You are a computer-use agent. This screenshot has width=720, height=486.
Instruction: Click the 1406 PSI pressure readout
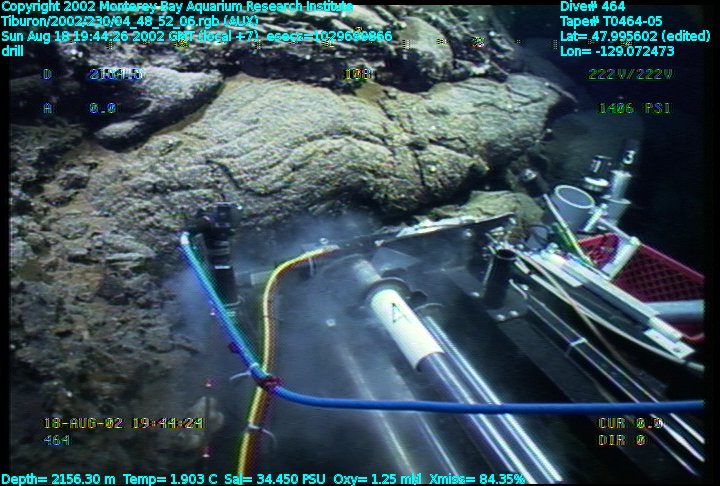[634, 108]
